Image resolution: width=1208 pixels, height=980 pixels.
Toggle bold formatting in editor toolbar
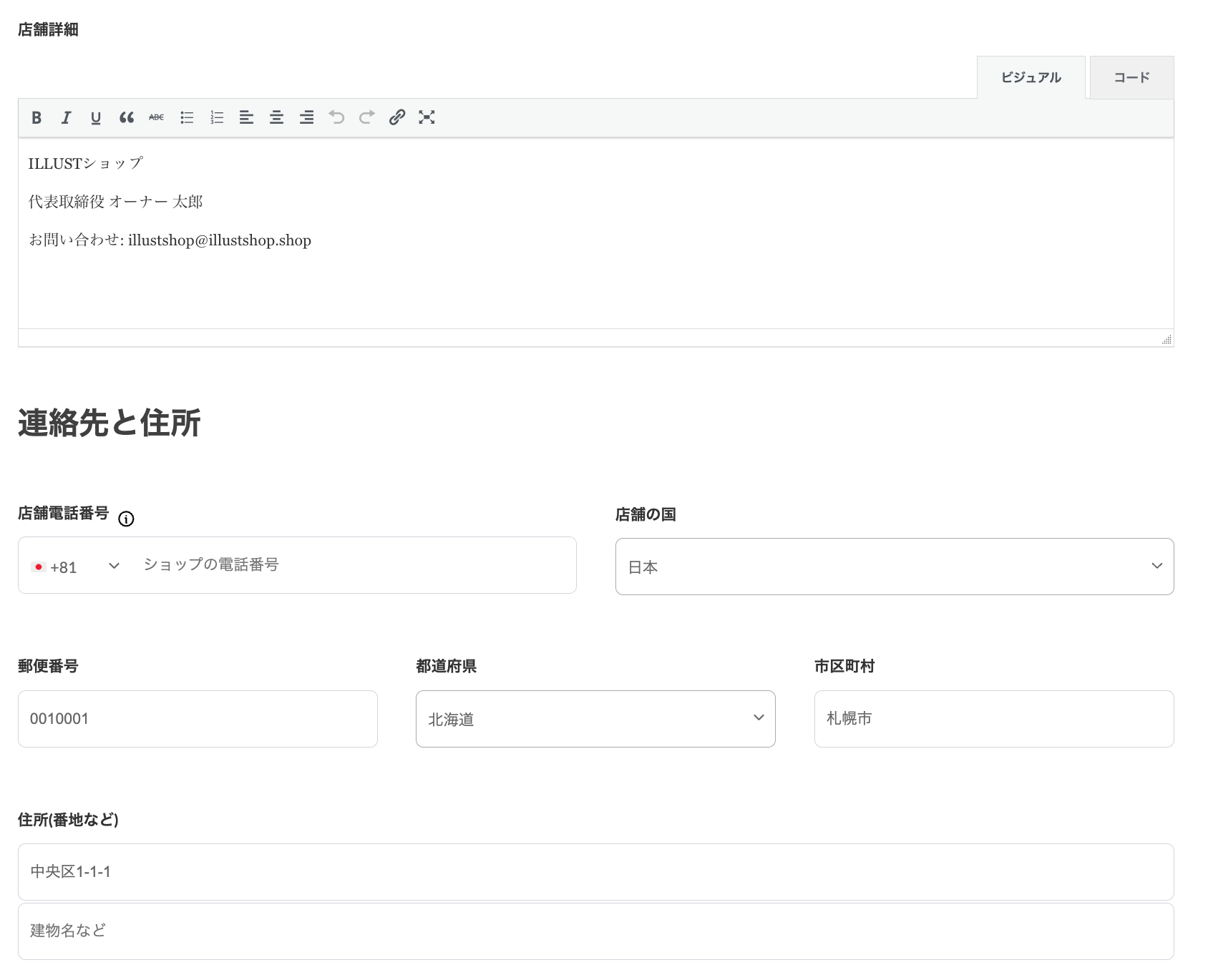[36, 118]
